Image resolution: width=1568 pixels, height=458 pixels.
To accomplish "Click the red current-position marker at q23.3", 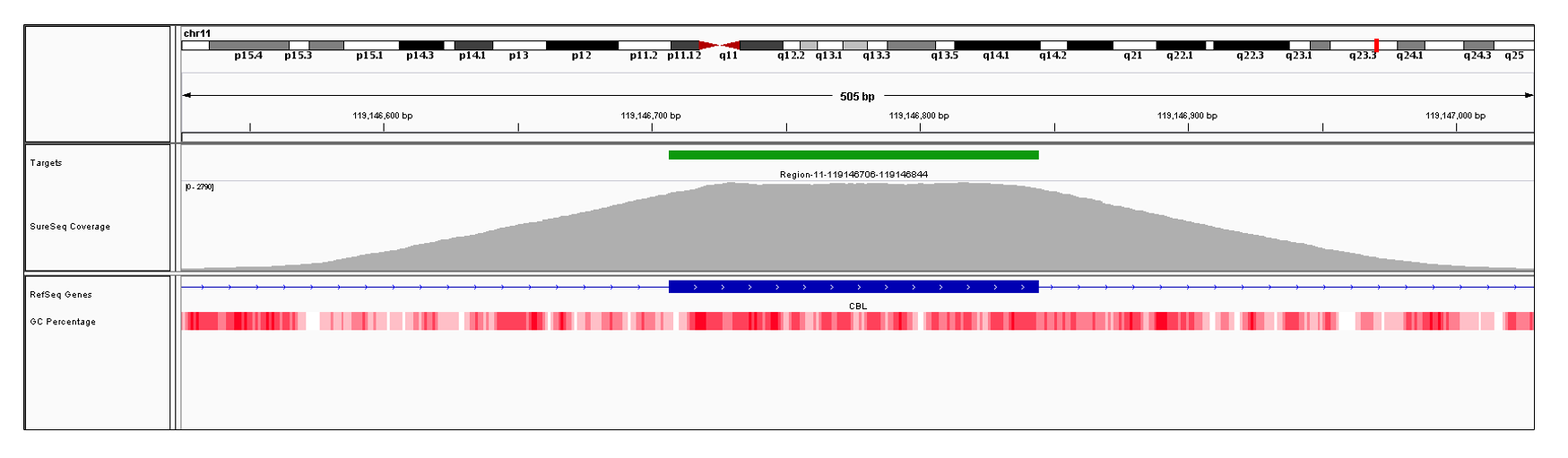I will click(x=1376, y=45).
